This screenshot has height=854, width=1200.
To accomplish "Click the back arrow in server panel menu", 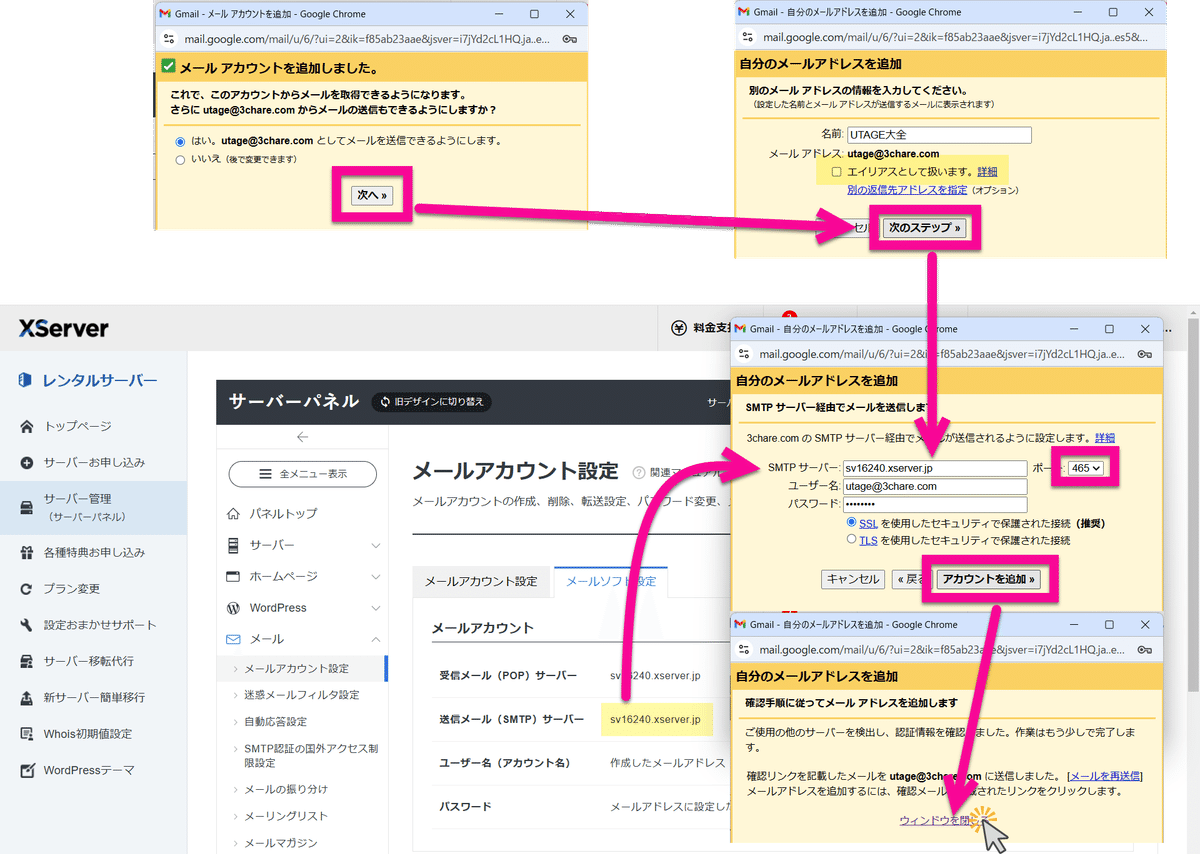I will pos(302,437).
